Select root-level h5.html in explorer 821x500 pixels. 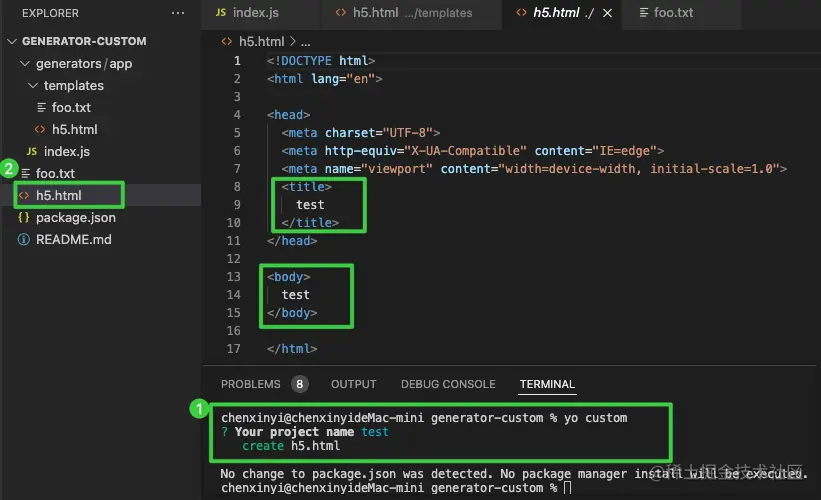pos(59,195)
